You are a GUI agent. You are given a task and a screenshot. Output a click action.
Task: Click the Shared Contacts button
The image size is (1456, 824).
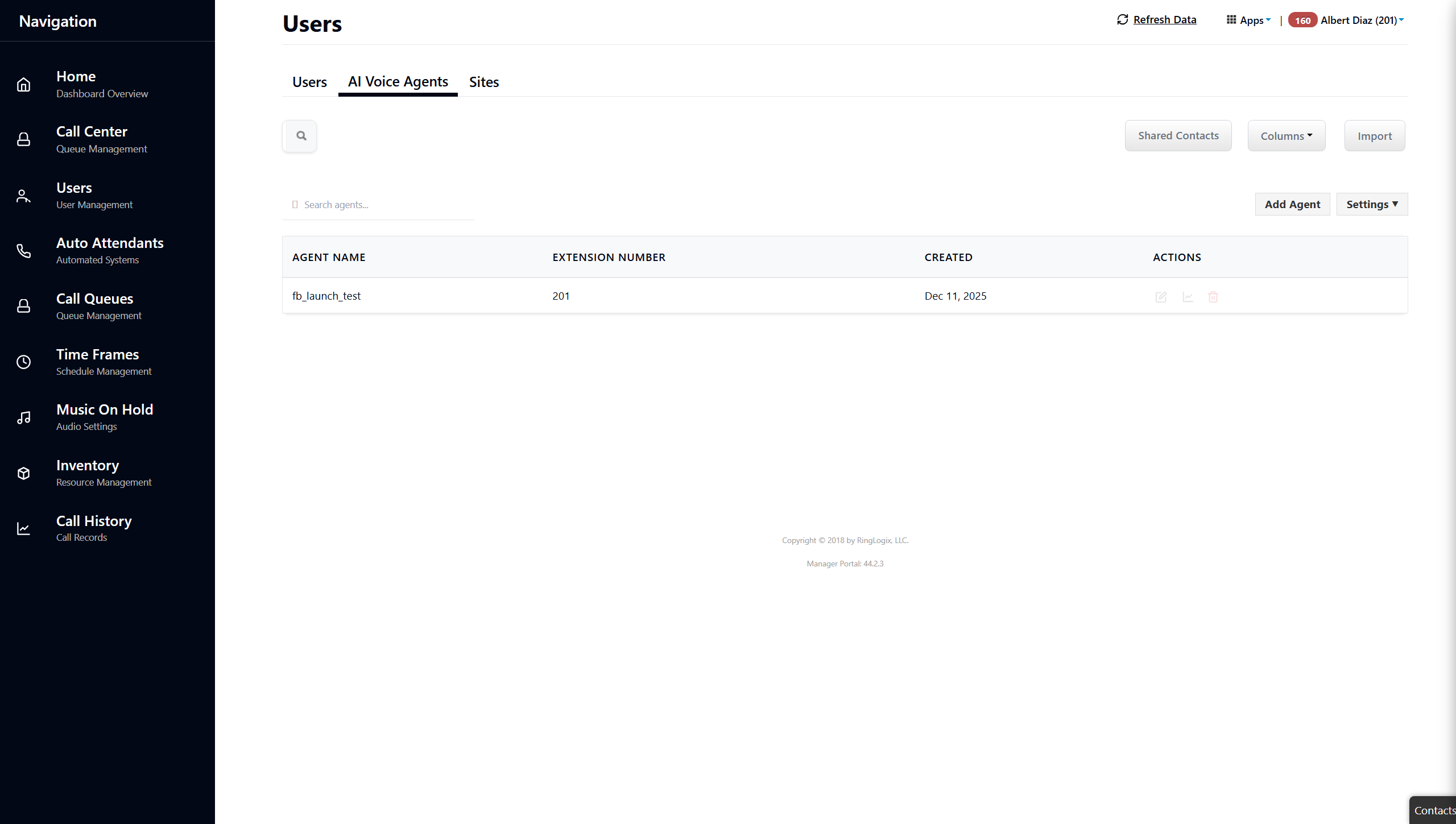[x=1178, y=136]
